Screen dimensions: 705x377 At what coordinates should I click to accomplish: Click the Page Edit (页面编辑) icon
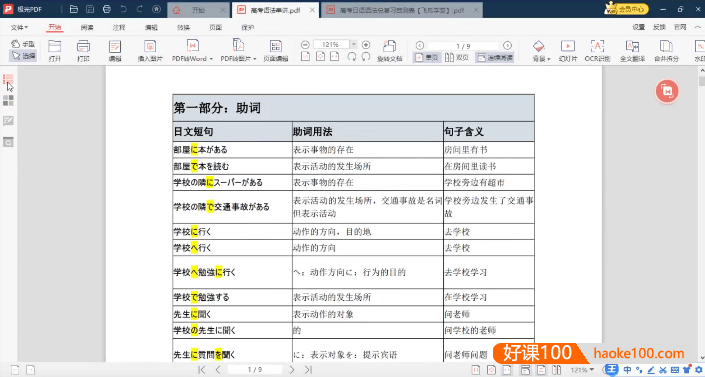pyautogui.click(x=276, y=50)
